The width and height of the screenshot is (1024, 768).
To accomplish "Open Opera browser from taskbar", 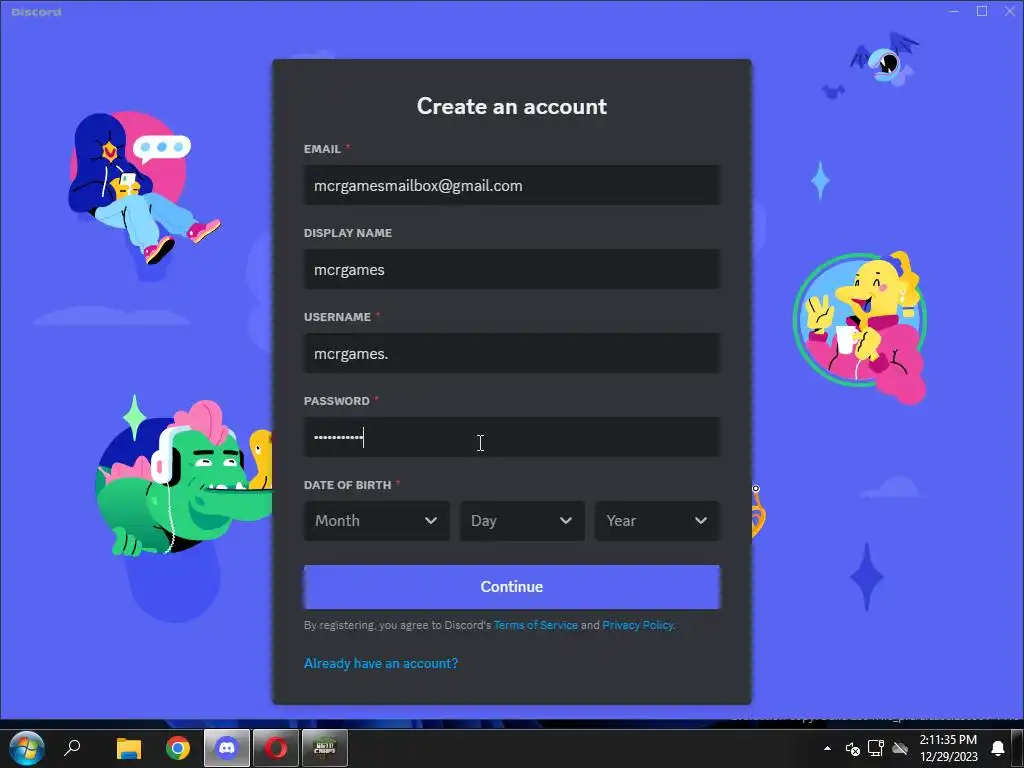I will click(x=276, y=748).
